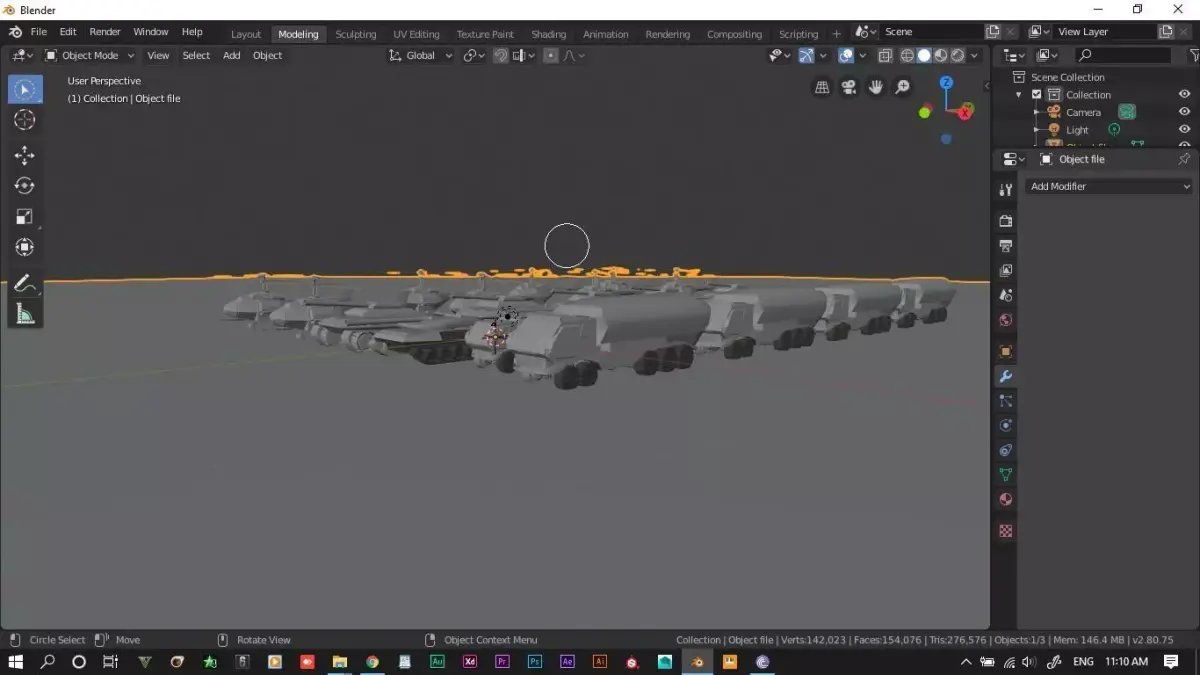Choose the Annotate tool
Viewport: 1200px width, 675px height.
point(25,284)
